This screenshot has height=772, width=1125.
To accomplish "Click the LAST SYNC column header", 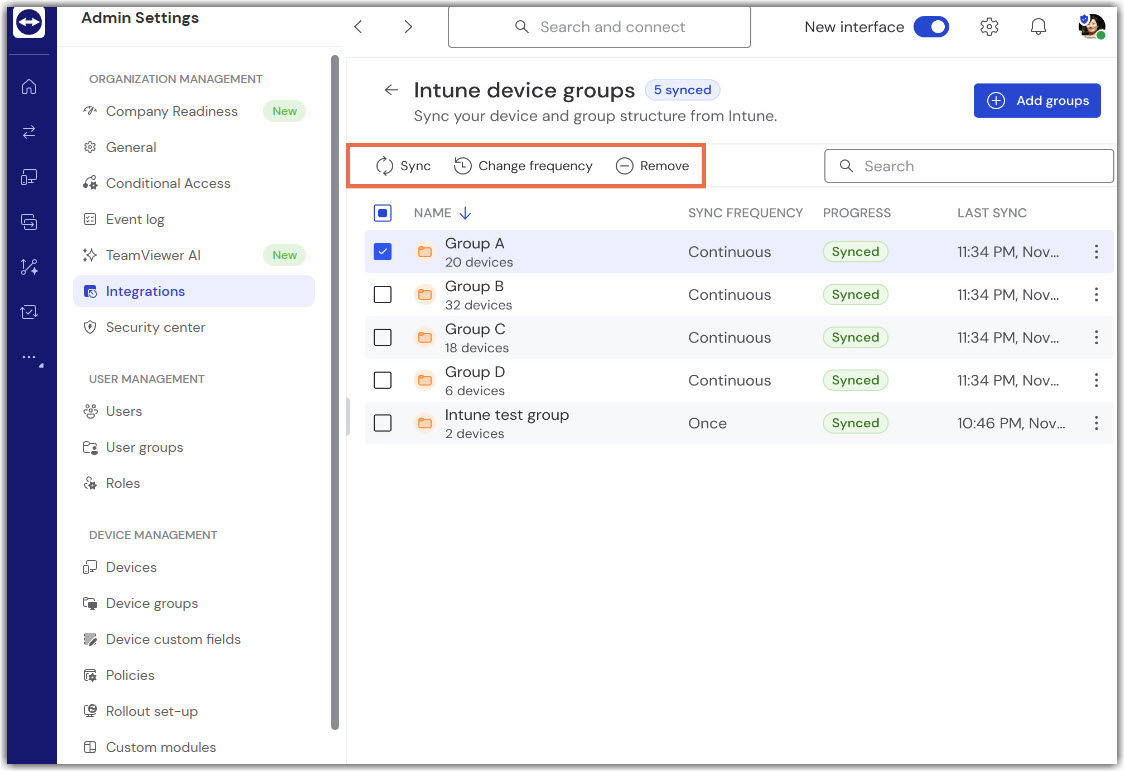I will click(x=992, y=213).
